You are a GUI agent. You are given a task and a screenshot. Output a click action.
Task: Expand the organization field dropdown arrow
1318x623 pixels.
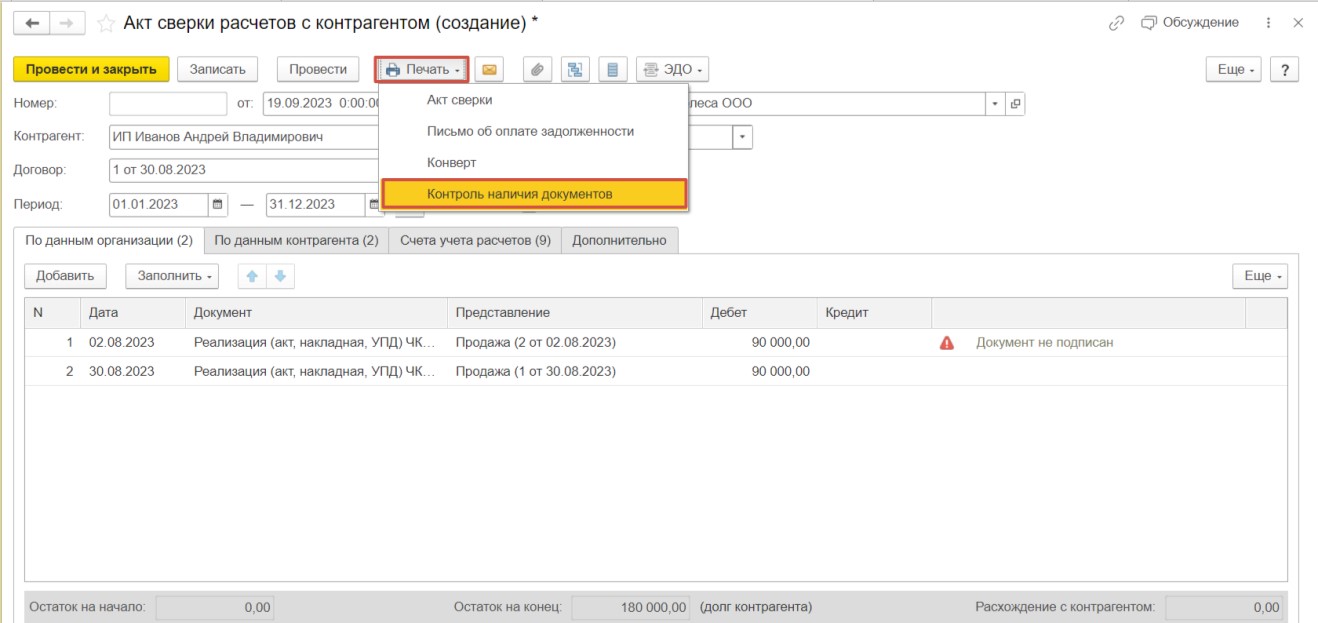click(x=994, y=104)
